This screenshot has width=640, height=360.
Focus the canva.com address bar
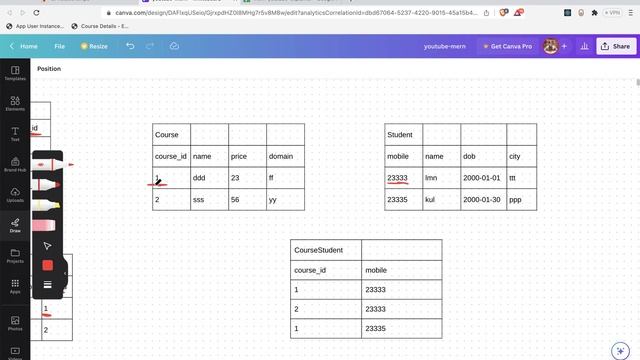click(296, 13)
